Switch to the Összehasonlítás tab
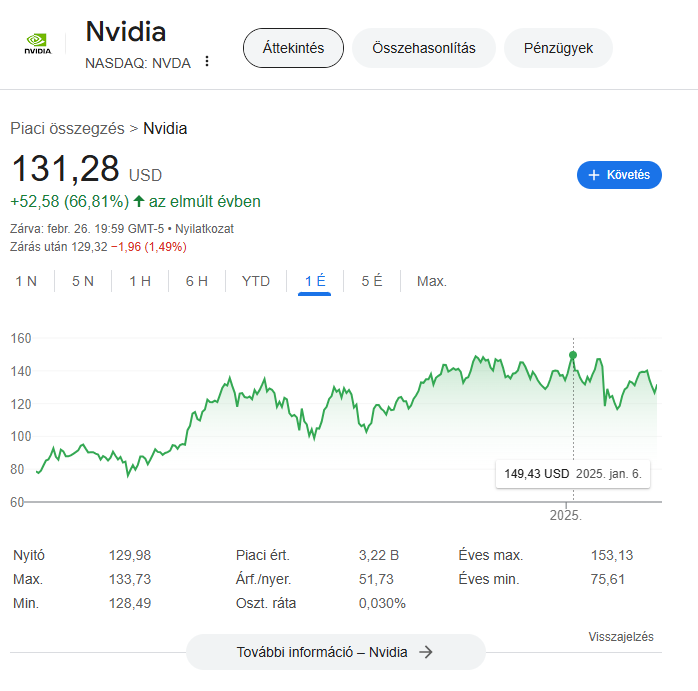This screenshot has height=691, width=698. (x=424, y=48)
